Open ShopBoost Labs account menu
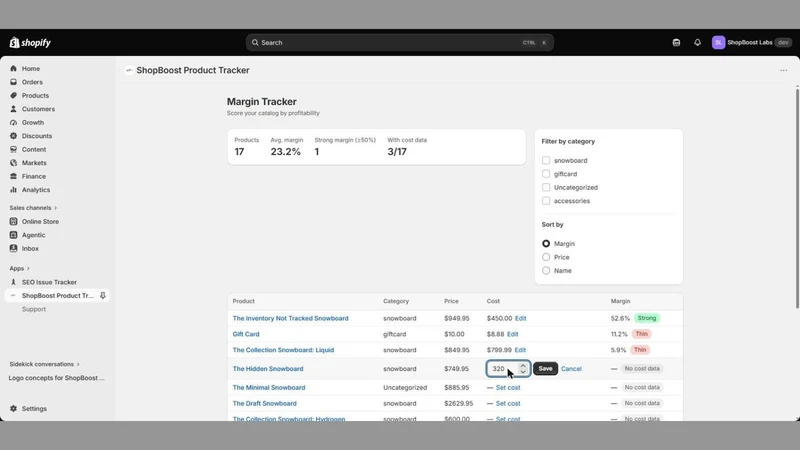800x450 pixels. pos(752,42)
